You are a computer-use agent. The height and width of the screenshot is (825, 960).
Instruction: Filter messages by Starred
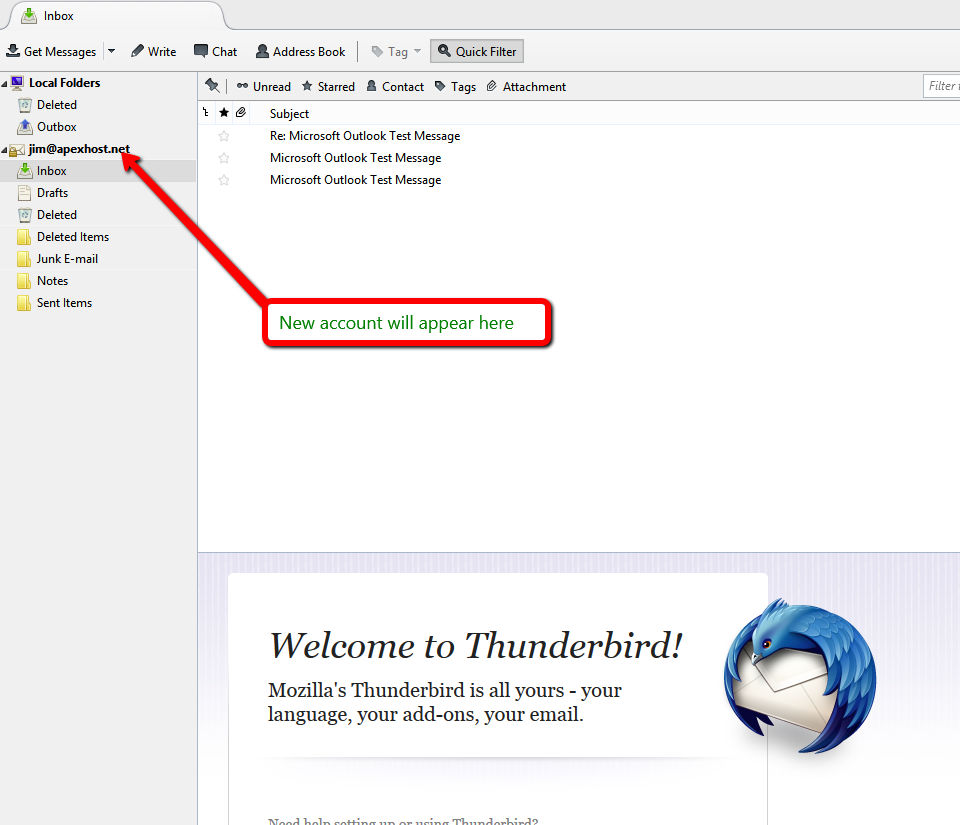pos(328,87)
